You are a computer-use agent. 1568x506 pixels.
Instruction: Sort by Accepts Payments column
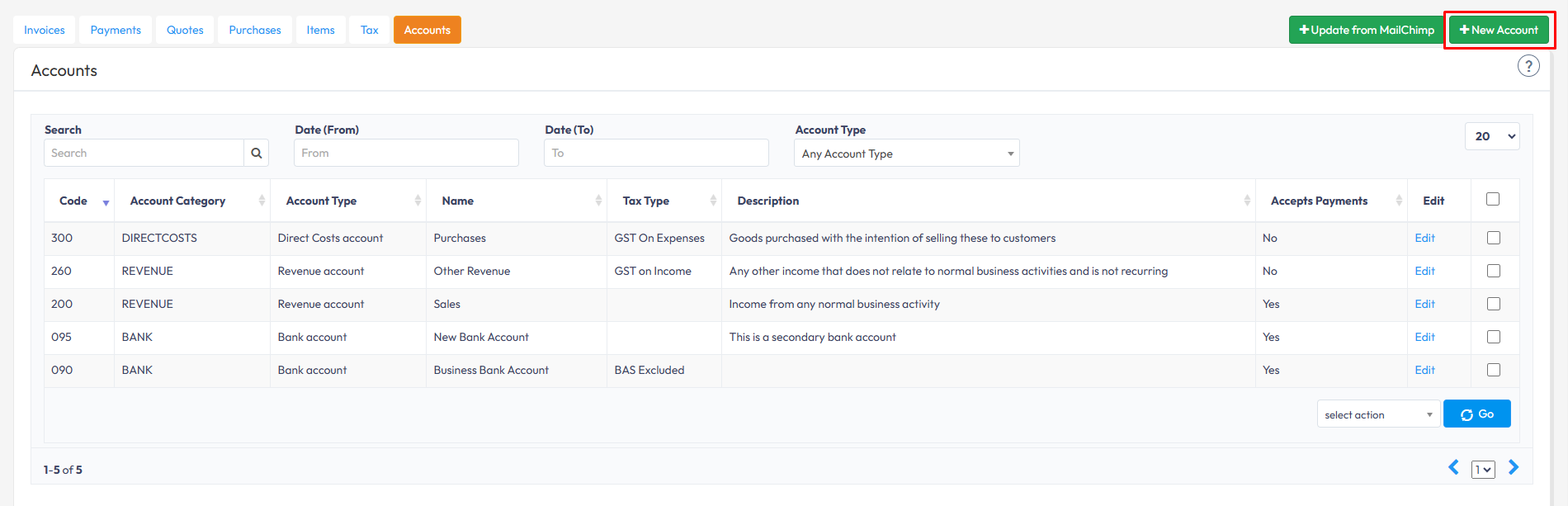click(1331, 201)
